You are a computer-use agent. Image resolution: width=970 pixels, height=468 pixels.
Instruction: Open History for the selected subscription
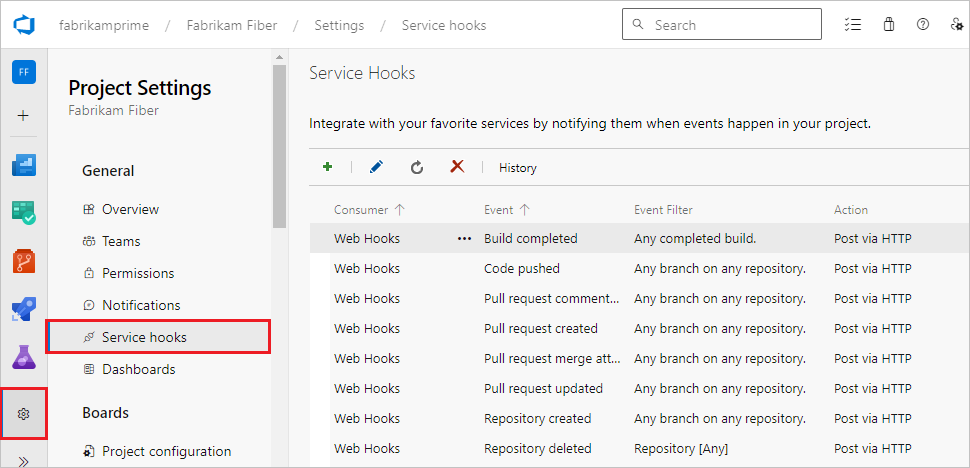[518, 168]
